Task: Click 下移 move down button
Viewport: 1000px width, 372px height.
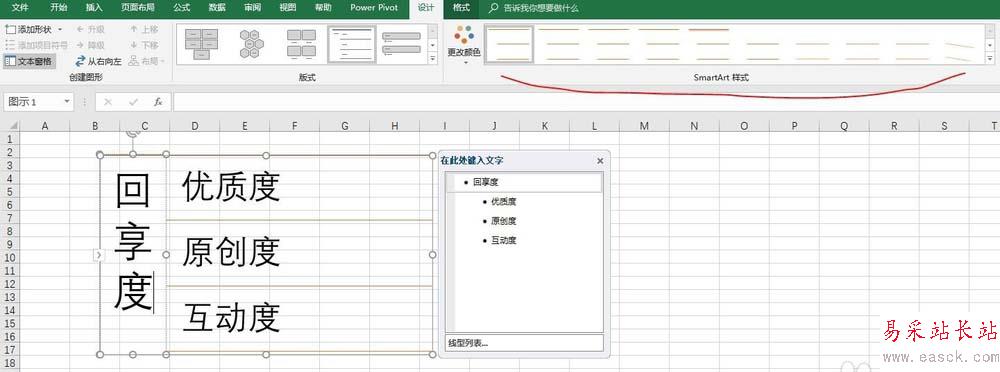Action: (144, 45)
